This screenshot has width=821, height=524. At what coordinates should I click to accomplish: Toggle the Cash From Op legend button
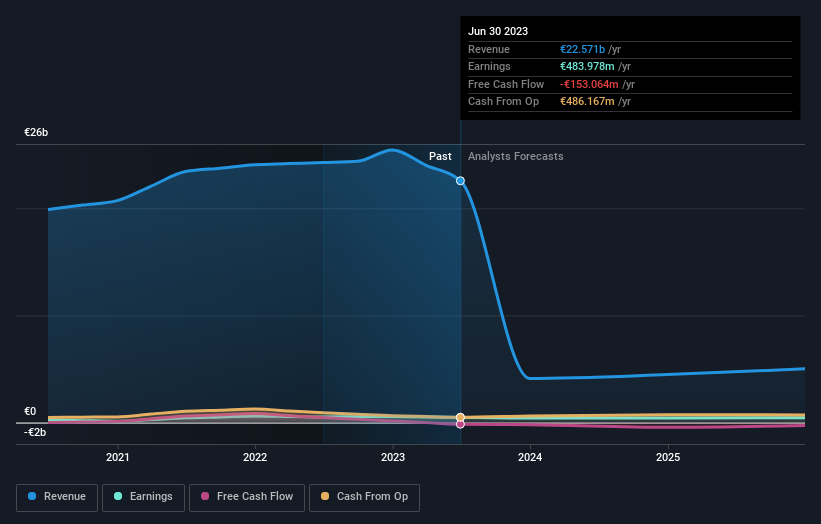[364, 497]
